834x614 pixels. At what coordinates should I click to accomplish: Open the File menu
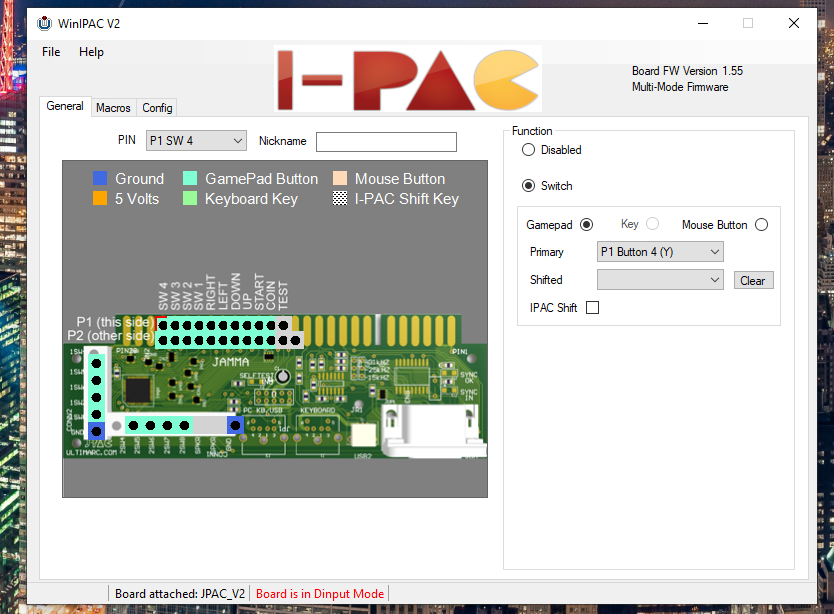coord(51,52)
